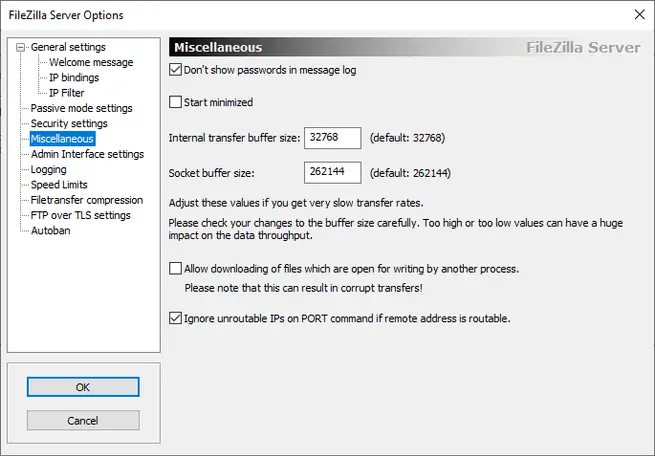Click the Internal transfer buffer size field
Viewport: 655px width, 456px height.
tap(333, 138)
